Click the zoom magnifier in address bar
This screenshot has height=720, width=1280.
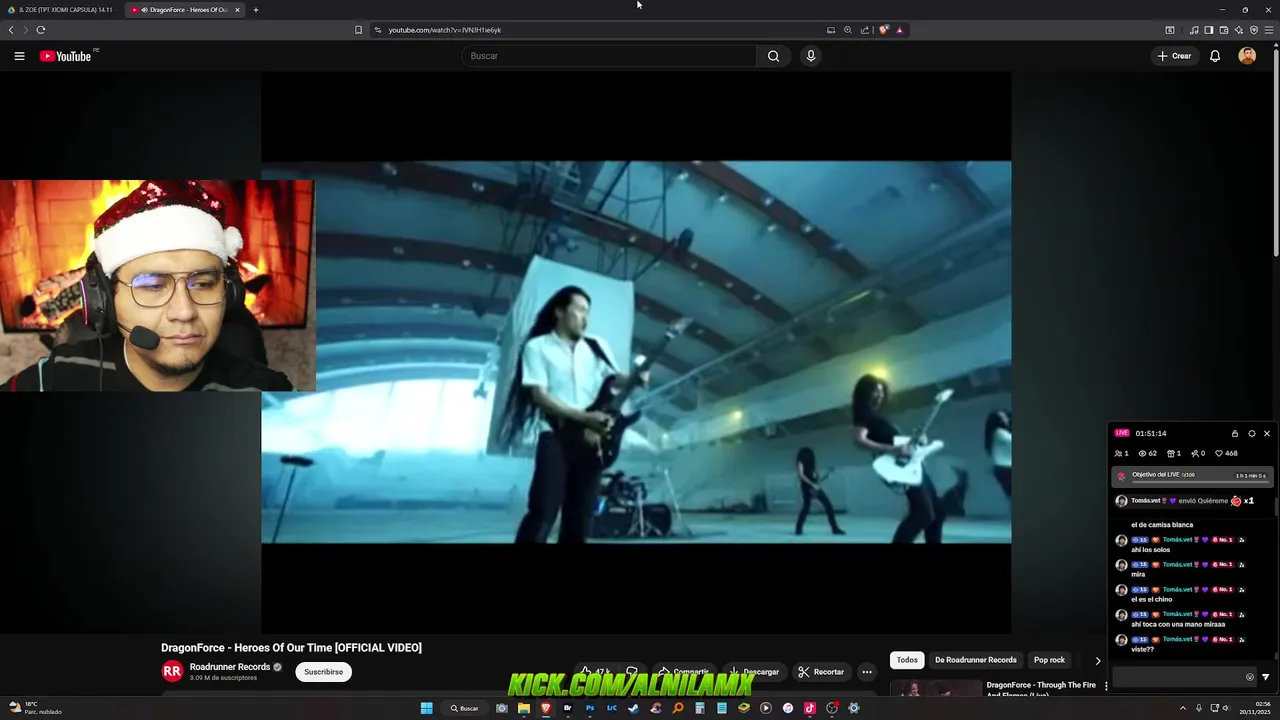[848, 30]
